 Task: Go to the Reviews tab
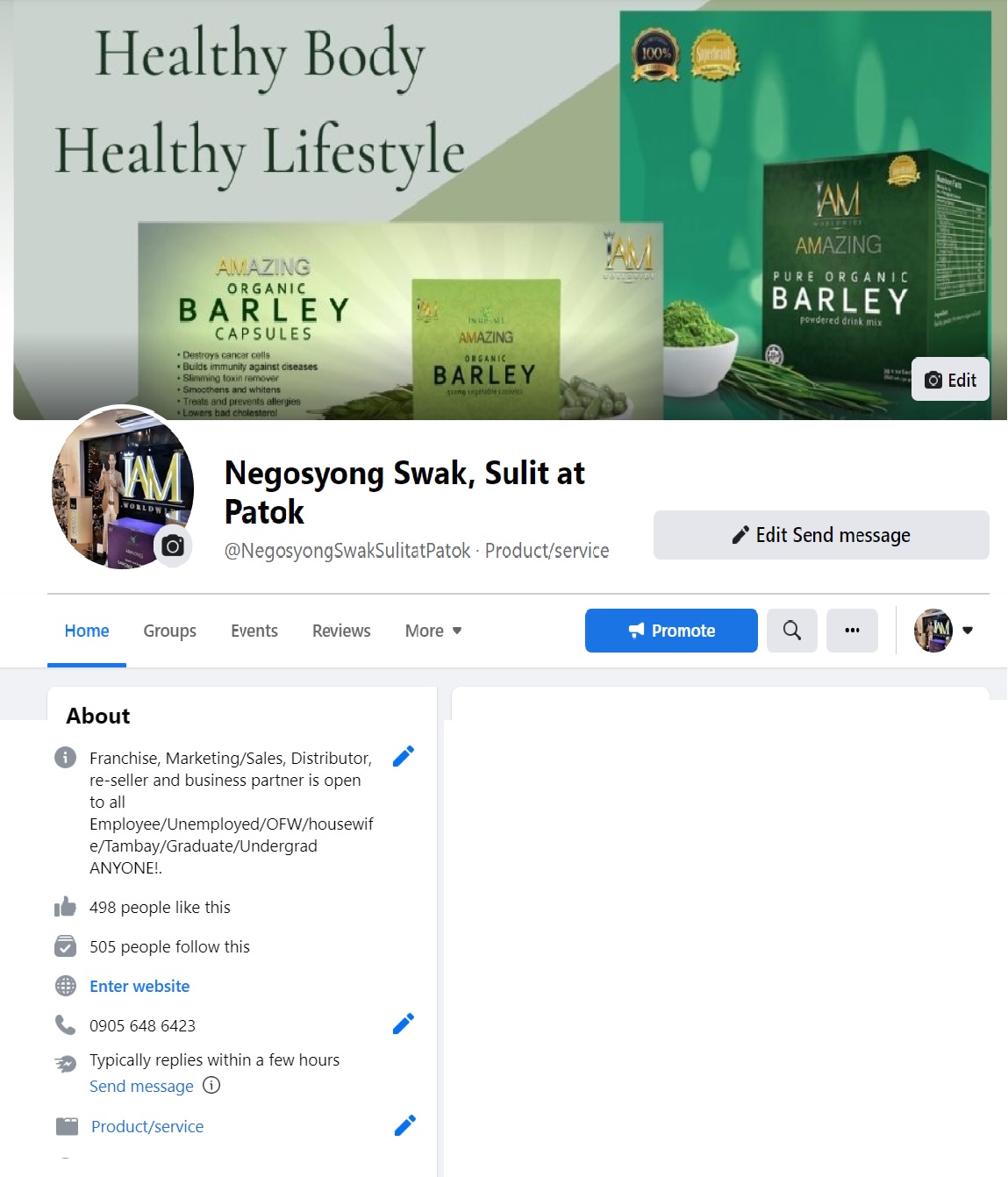[x=341, y=631]
